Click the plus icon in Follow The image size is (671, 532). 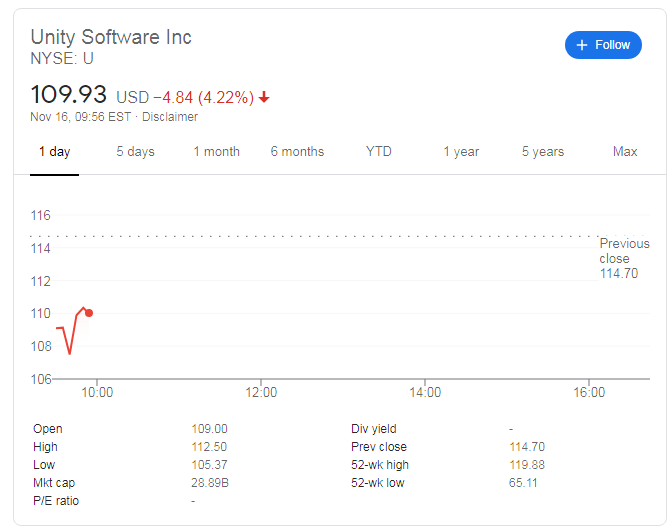click(x=582, y=45)
